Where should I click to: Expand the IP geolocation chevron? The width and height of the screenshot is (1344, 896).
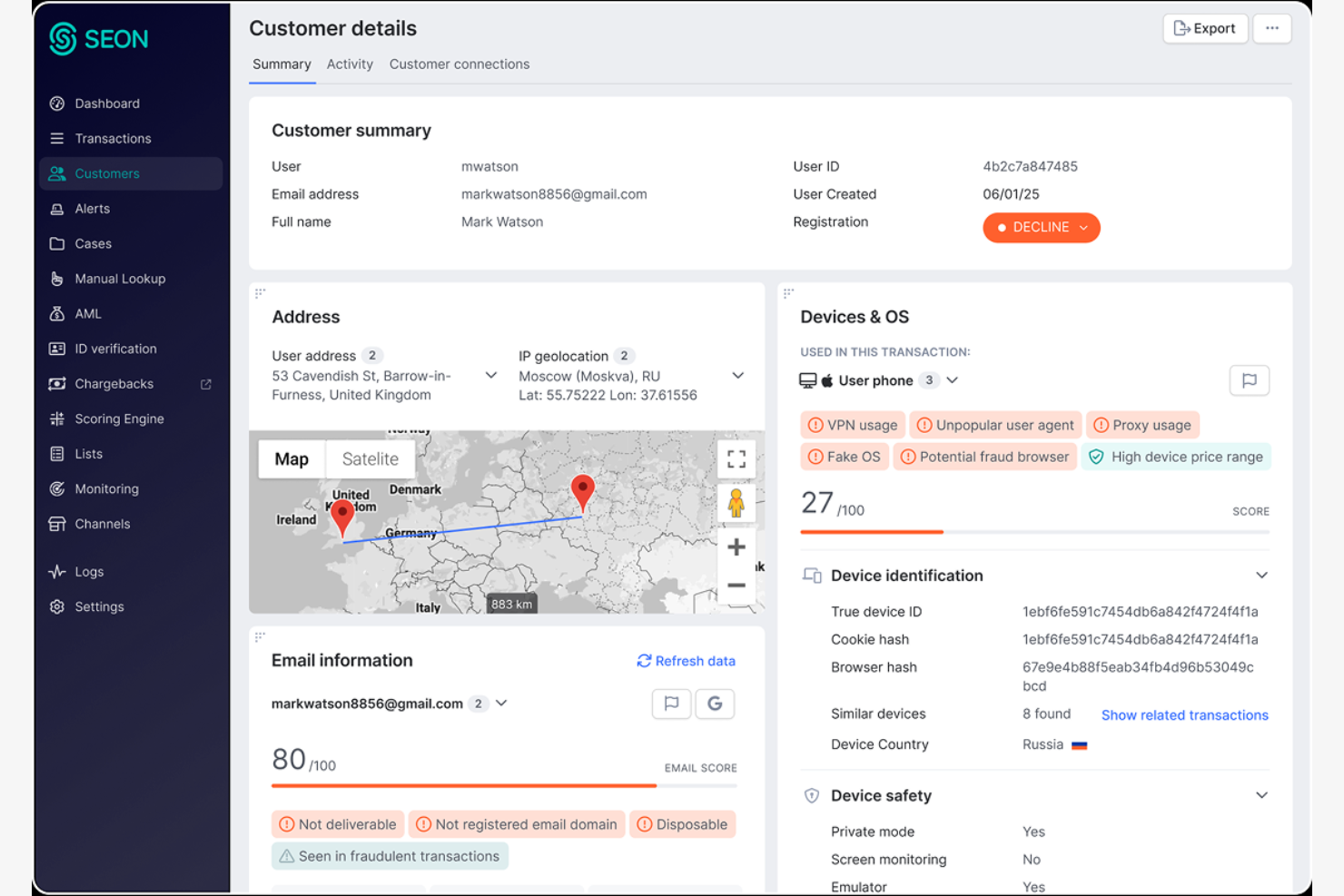(x=738, y=375)
